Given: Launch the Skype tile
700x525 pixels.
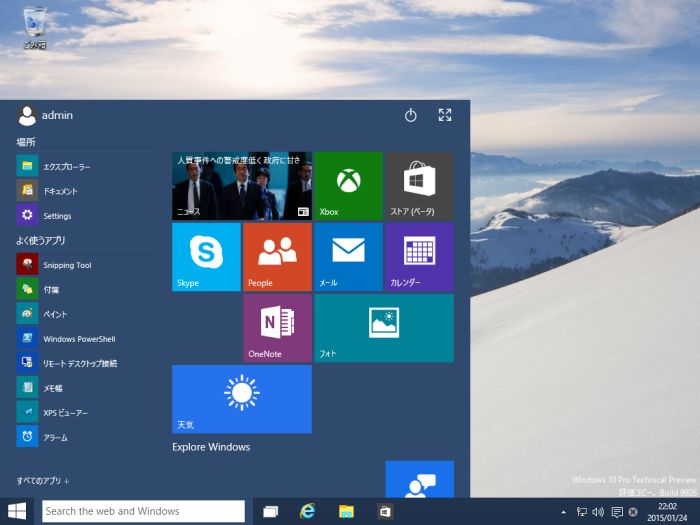Looking at the screenshot, I should pos(206,256).
